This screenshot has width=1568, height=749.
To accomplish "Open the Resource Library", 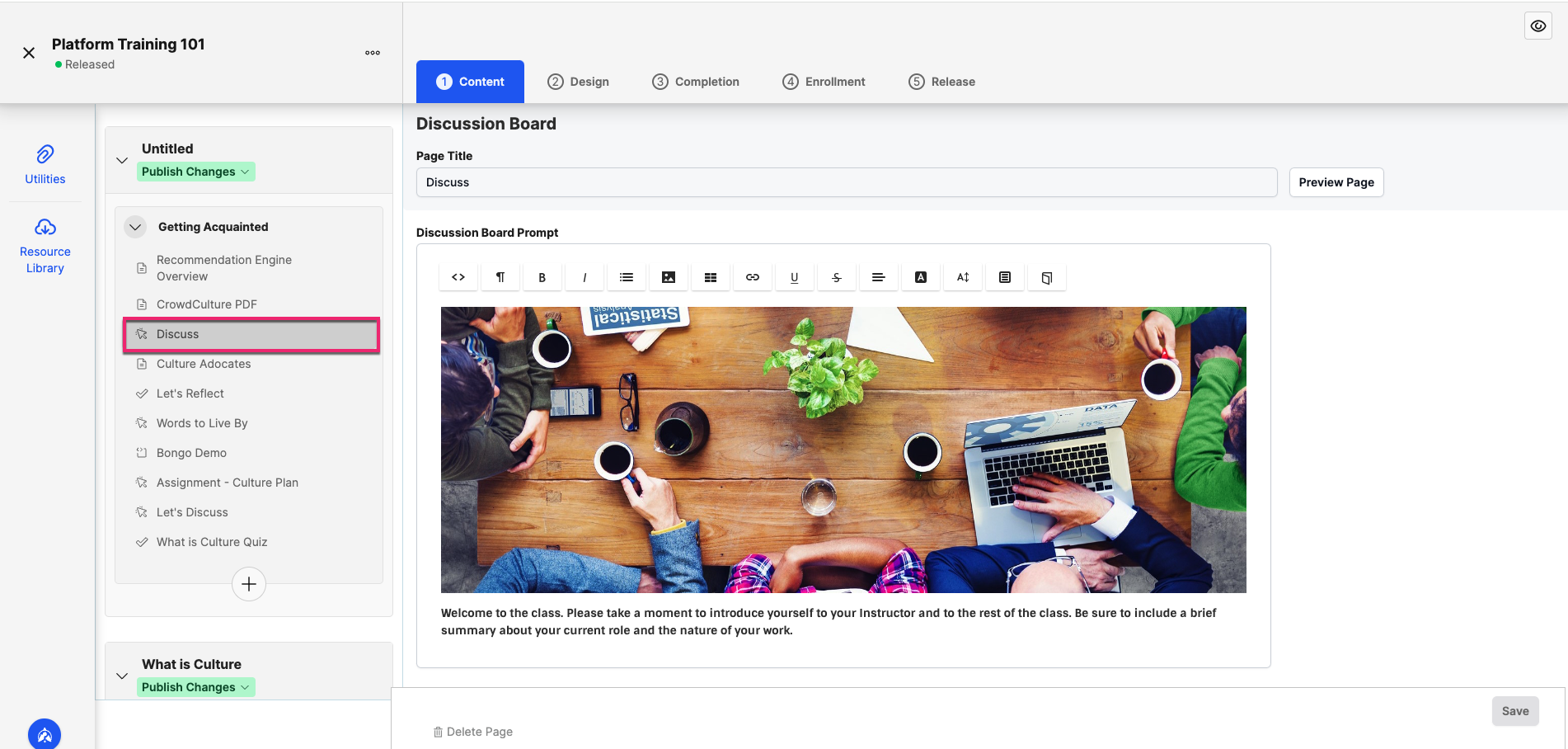I will coord(45,243).
